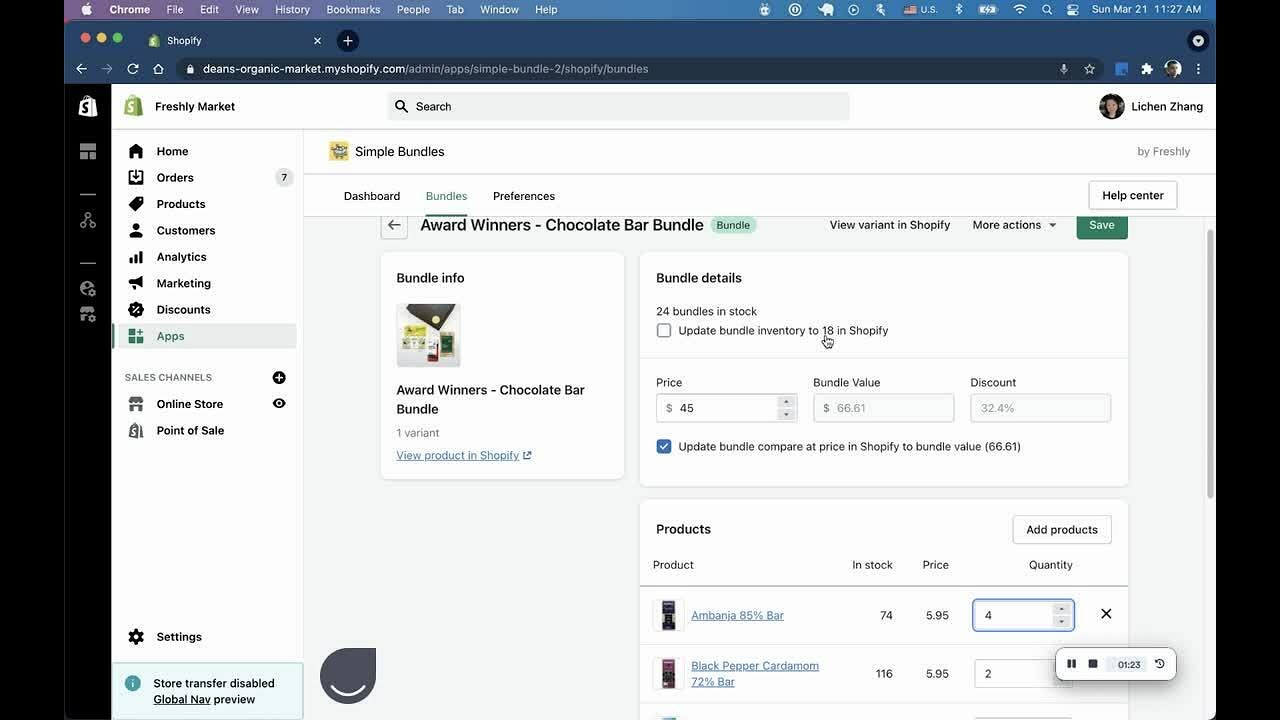Open the Point of Sale bag icon

click(x=136, y=430)
